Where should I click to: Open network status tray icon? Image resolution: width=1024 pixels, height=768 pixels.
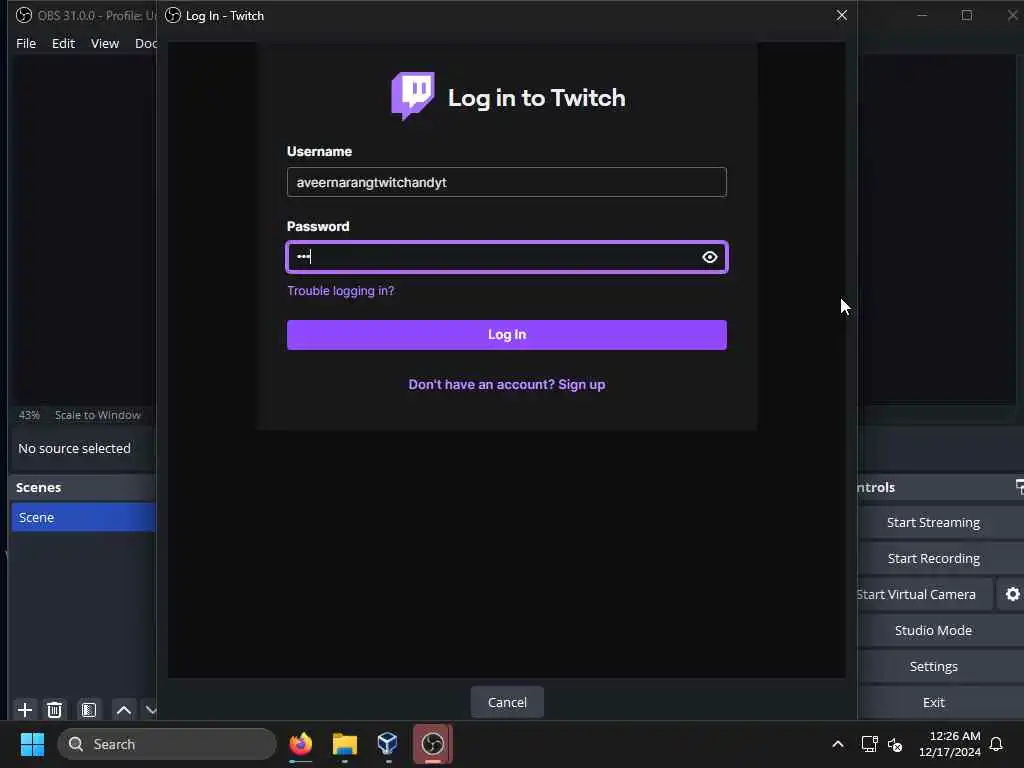point(869,744)
